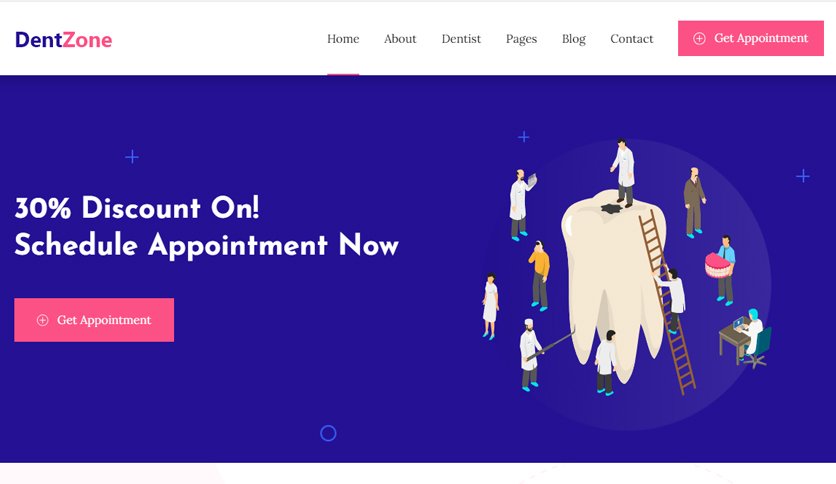Open the Blog menu

tap(574, 39)
